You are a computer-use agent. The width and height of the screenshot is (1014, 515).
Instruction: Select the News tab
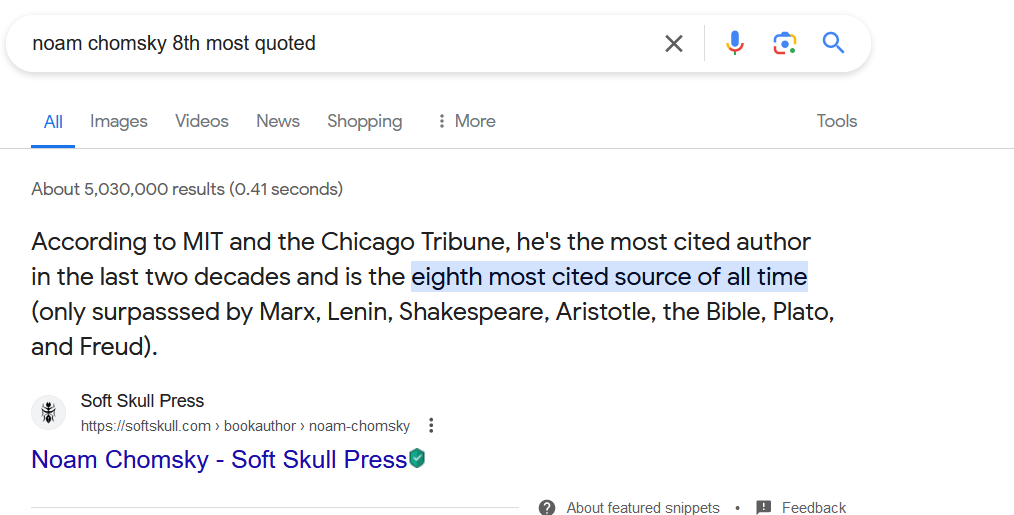click(278, 121)
